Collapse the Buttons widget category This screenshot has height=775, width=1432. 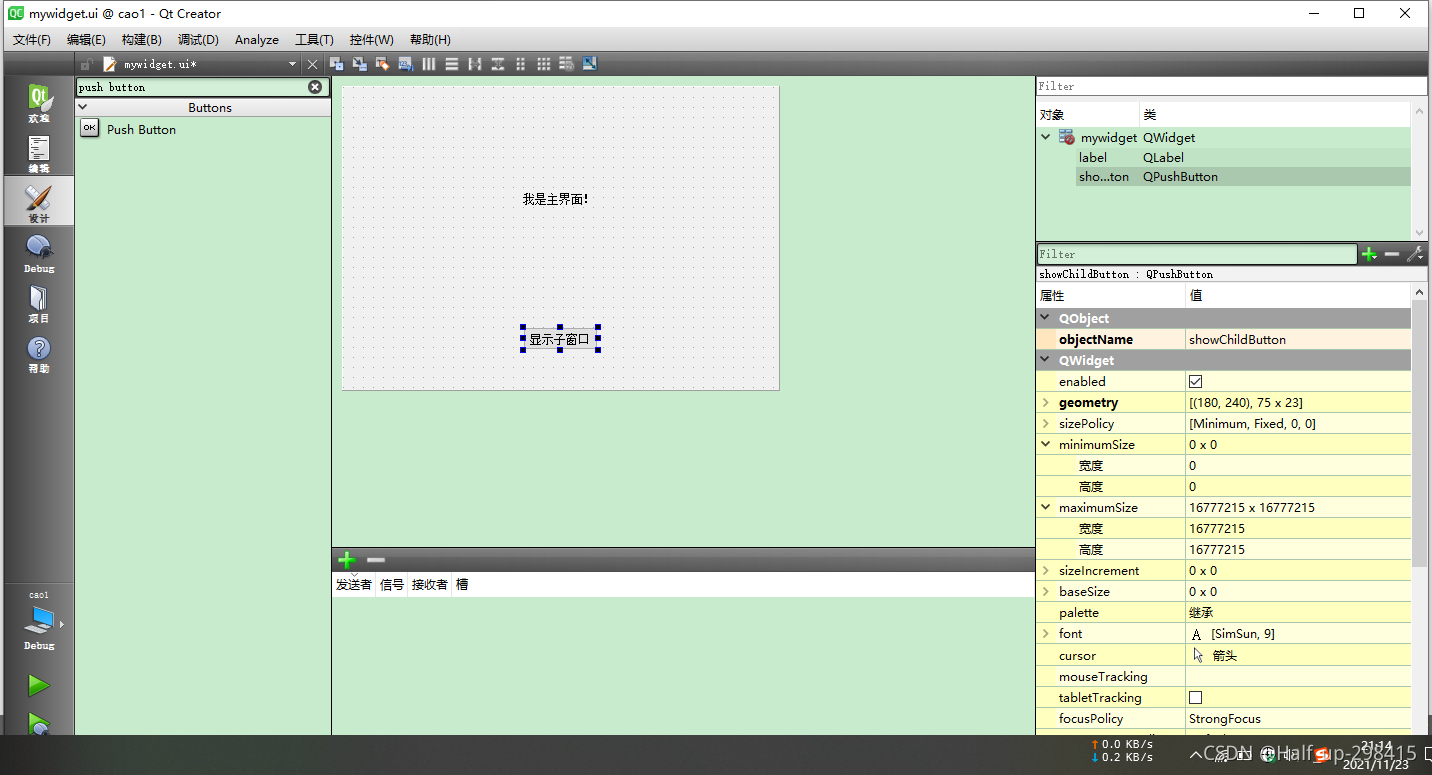[x=83, y=107]
